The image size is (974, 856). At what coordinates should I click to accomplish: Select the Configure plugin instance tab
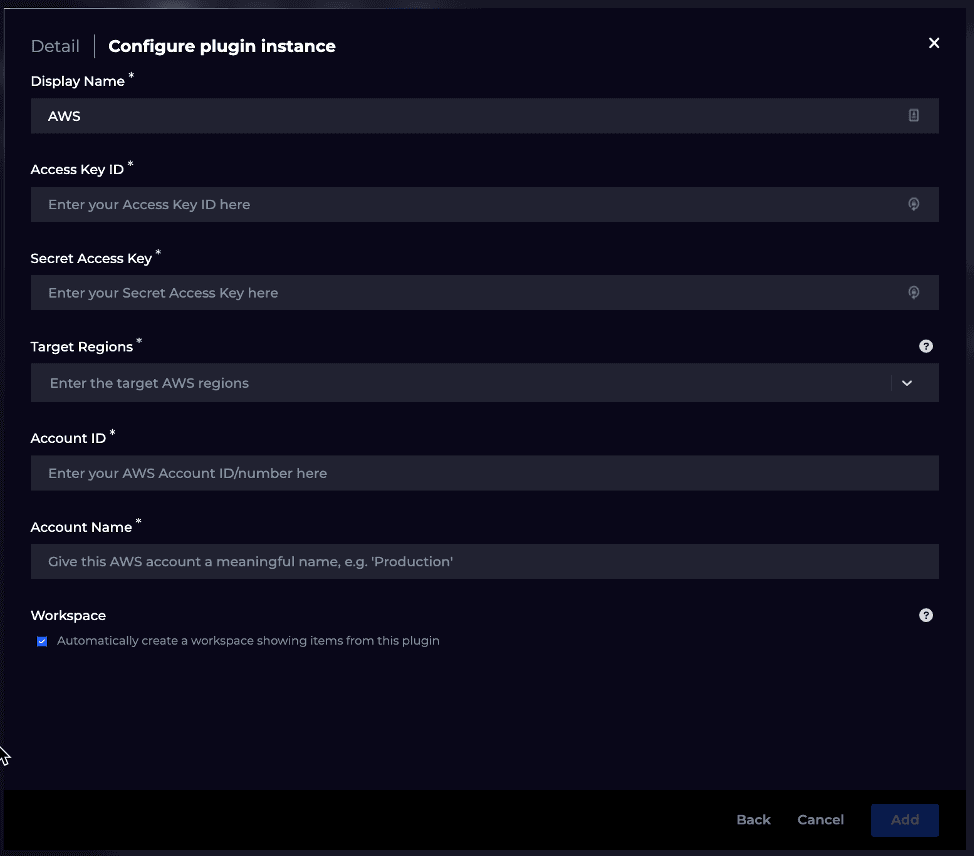[x=222, y=46]
